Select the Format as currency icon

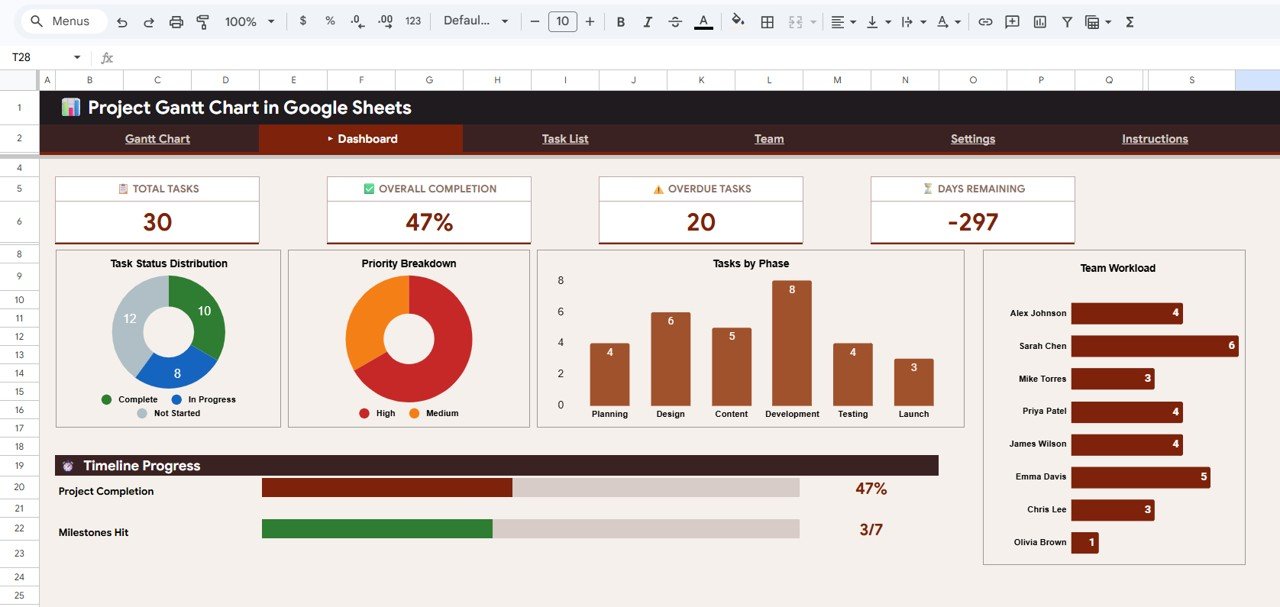(303, 19)
